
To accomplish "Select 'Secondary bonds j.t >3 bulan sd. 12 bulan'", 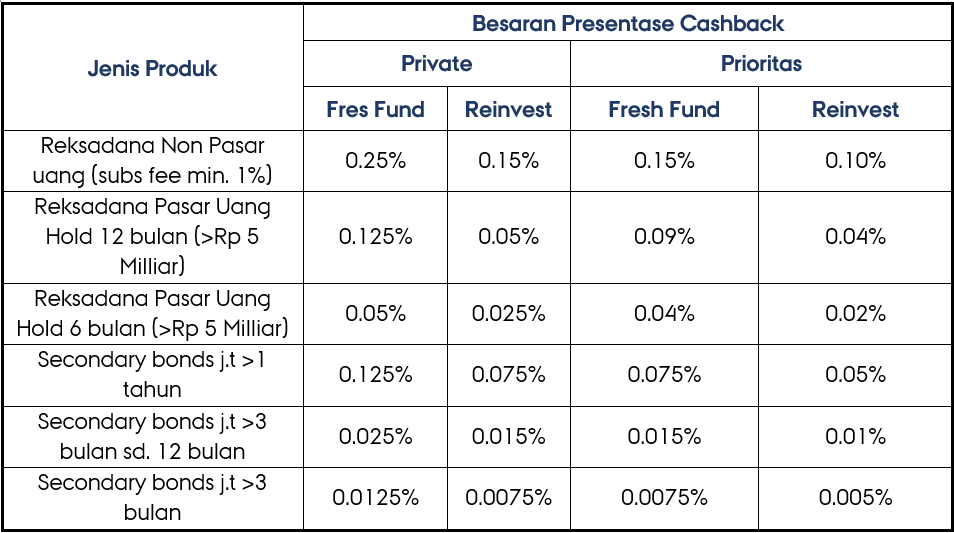I will (152, 436).
